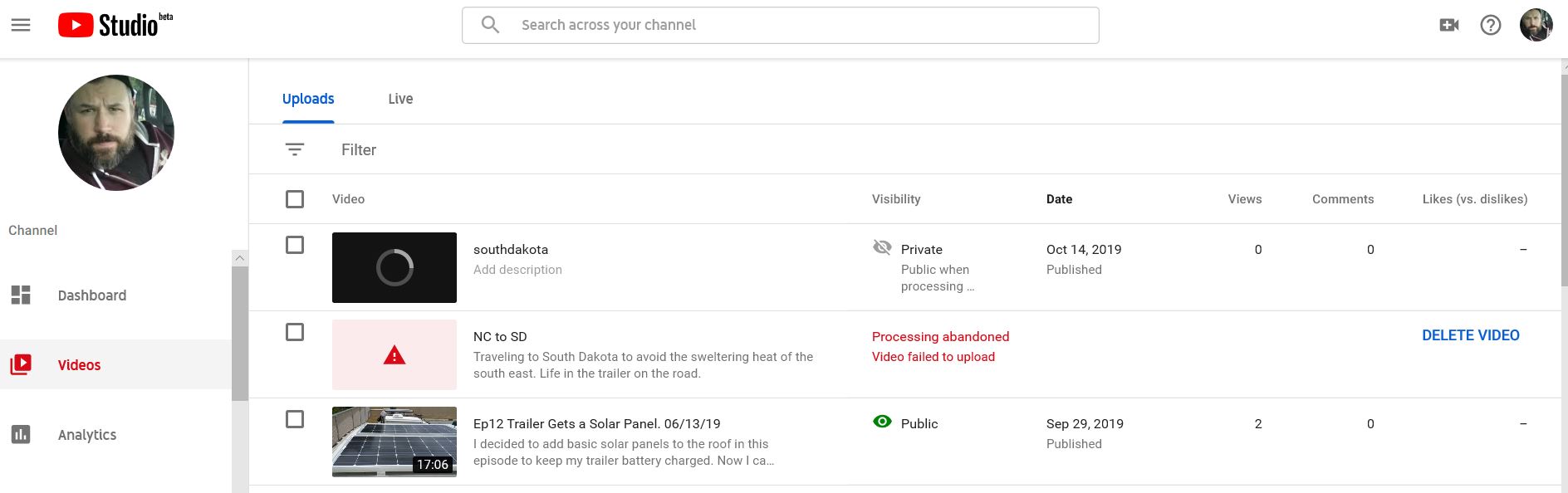Select all videos with header checkbox
Screen dimensions: 1568x493
(x=295, y=199)
